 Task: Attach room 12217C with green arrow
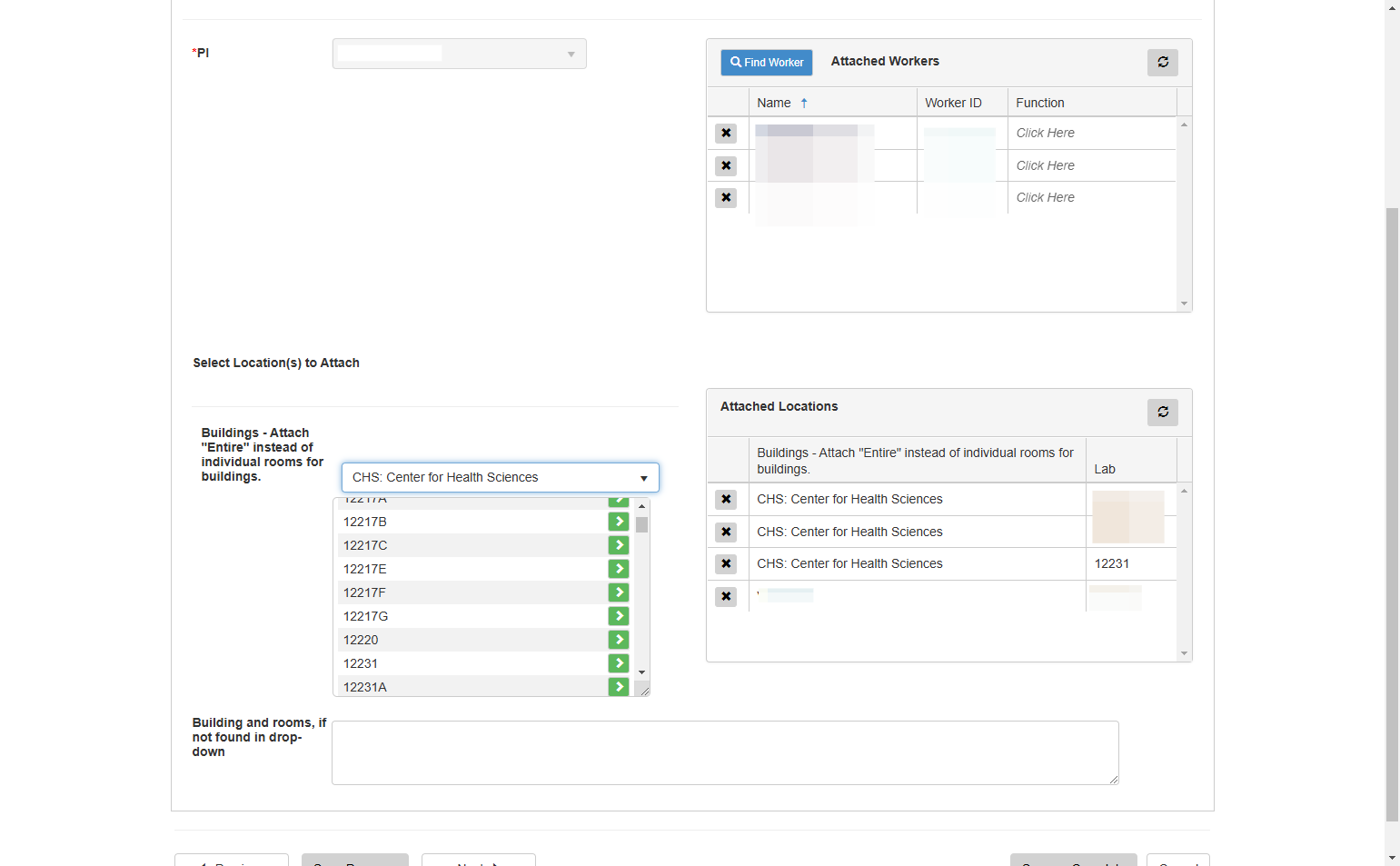(x=619, y=545)
